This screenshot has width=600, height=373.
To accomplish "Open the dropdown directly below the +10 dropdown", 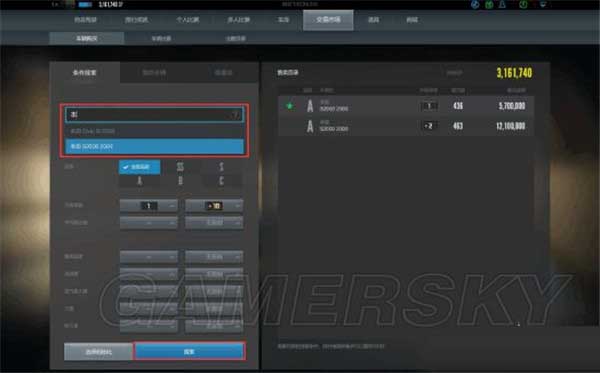I will click(214, 222).
